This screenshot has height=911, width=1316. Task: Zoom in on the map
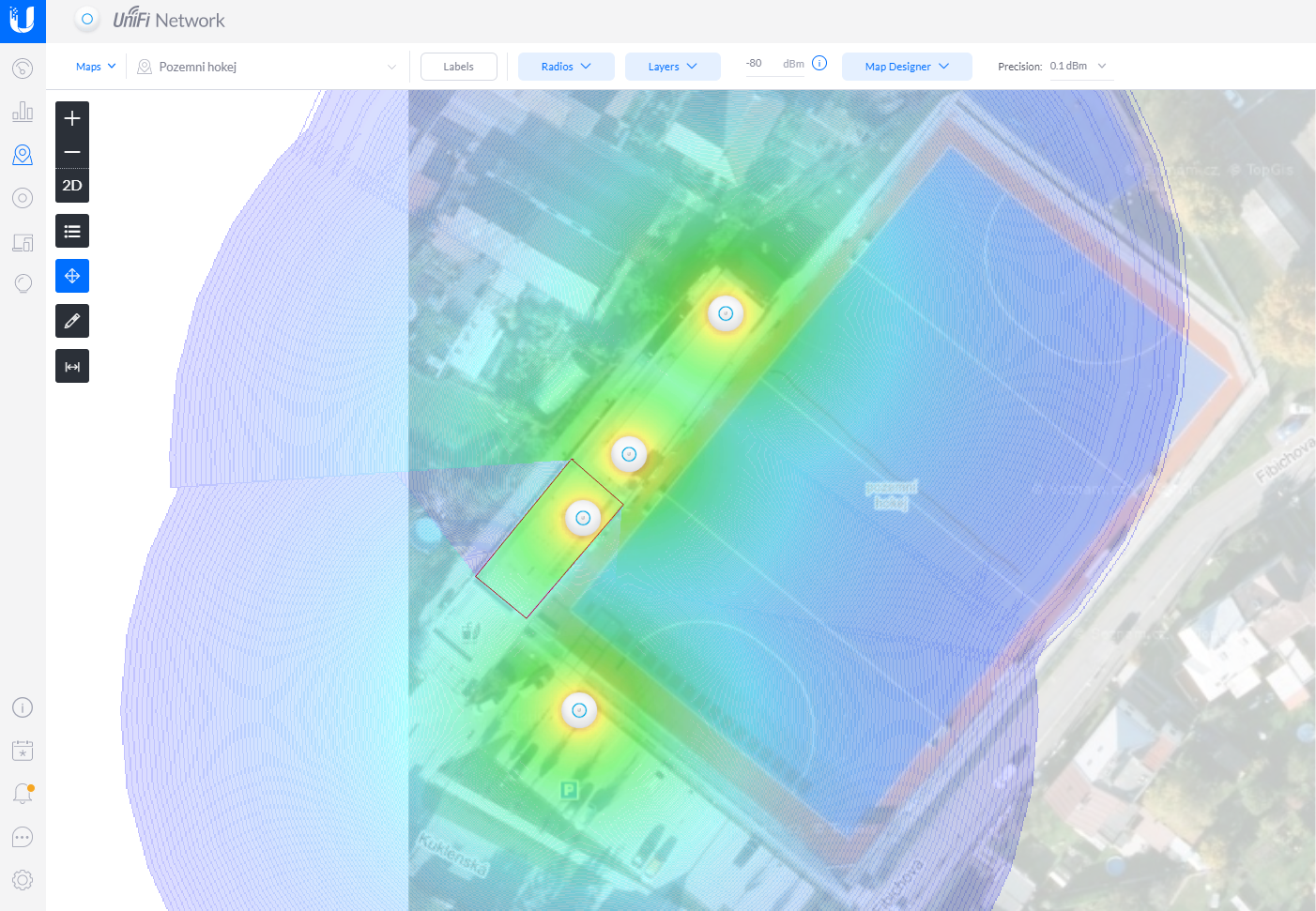click(72, 118)
